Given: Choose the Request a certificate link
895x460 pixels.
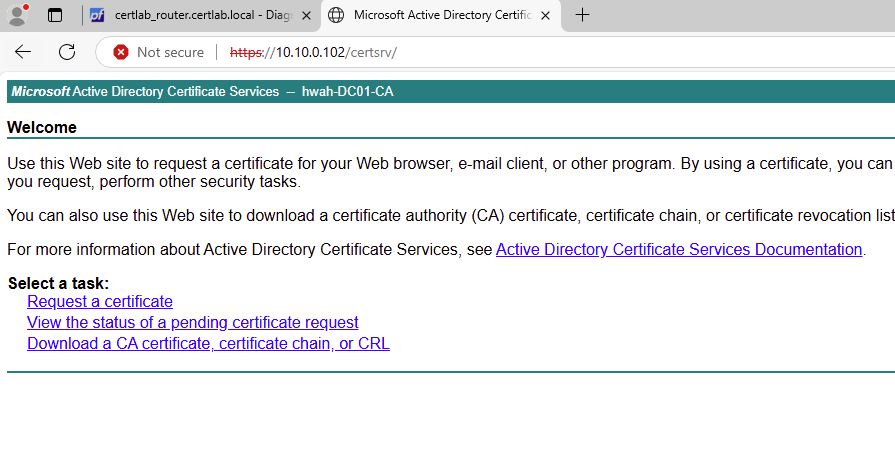Looking at the screenshot, I should click(x=100, y=301).
